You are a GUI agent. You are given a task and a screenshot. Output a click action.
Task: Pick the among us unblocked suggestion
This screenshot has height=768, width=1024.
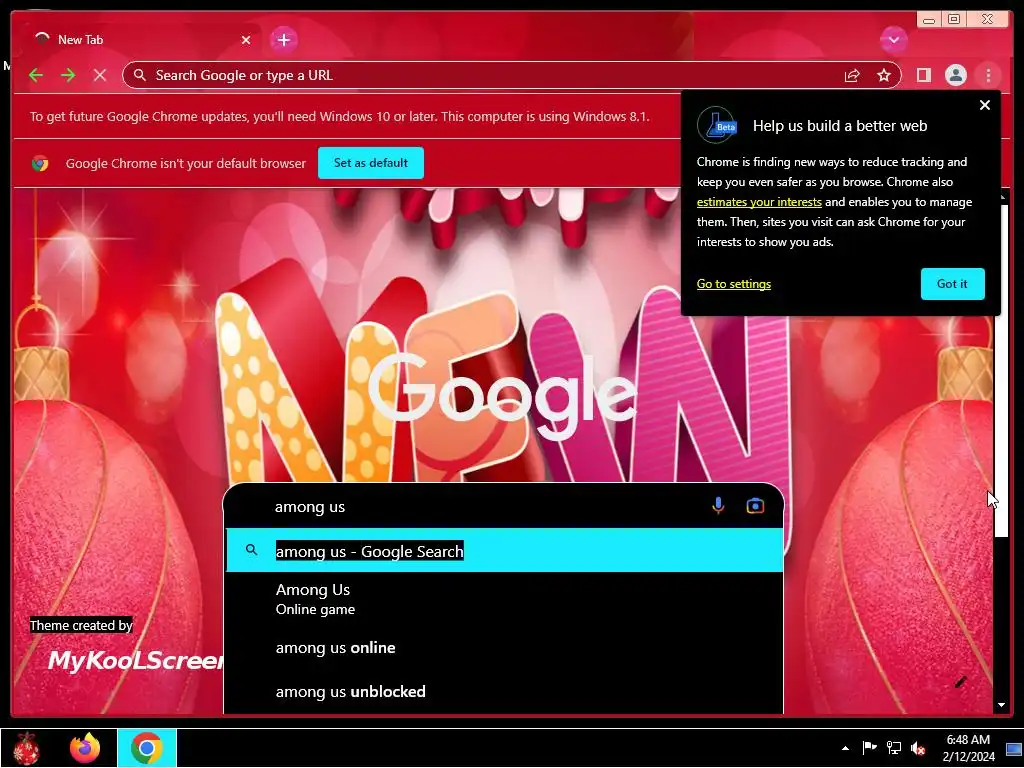coord(504,692)
